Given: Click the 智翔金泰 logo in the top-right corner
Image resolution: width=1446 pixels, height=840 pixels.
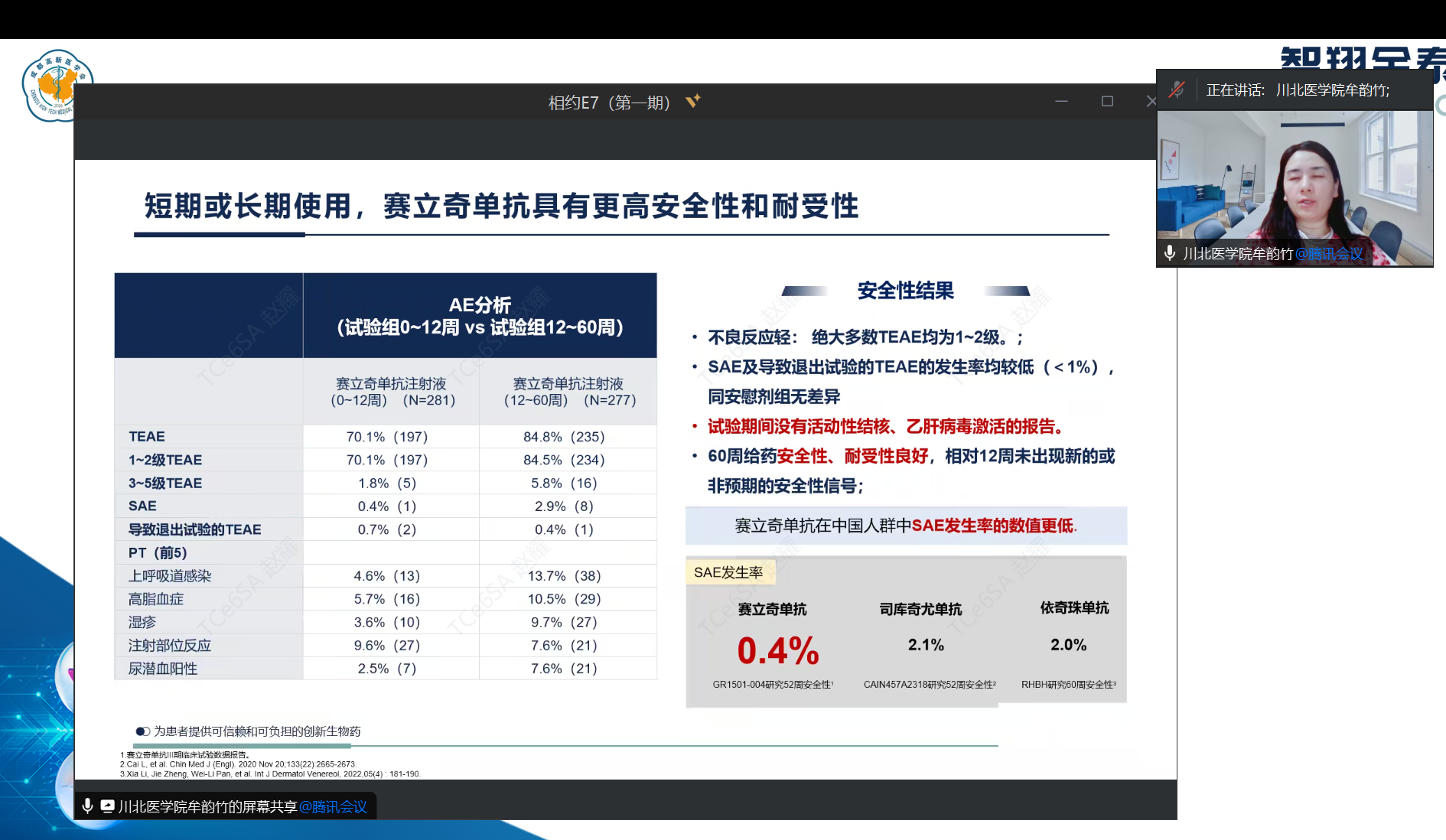Looking at the screenshot, I should pos(1363,57).
